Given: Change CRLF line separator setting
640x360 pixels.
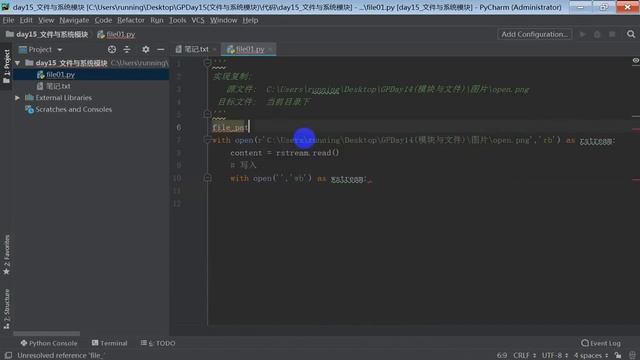Looking at the screenshot, I should [524, 356].
